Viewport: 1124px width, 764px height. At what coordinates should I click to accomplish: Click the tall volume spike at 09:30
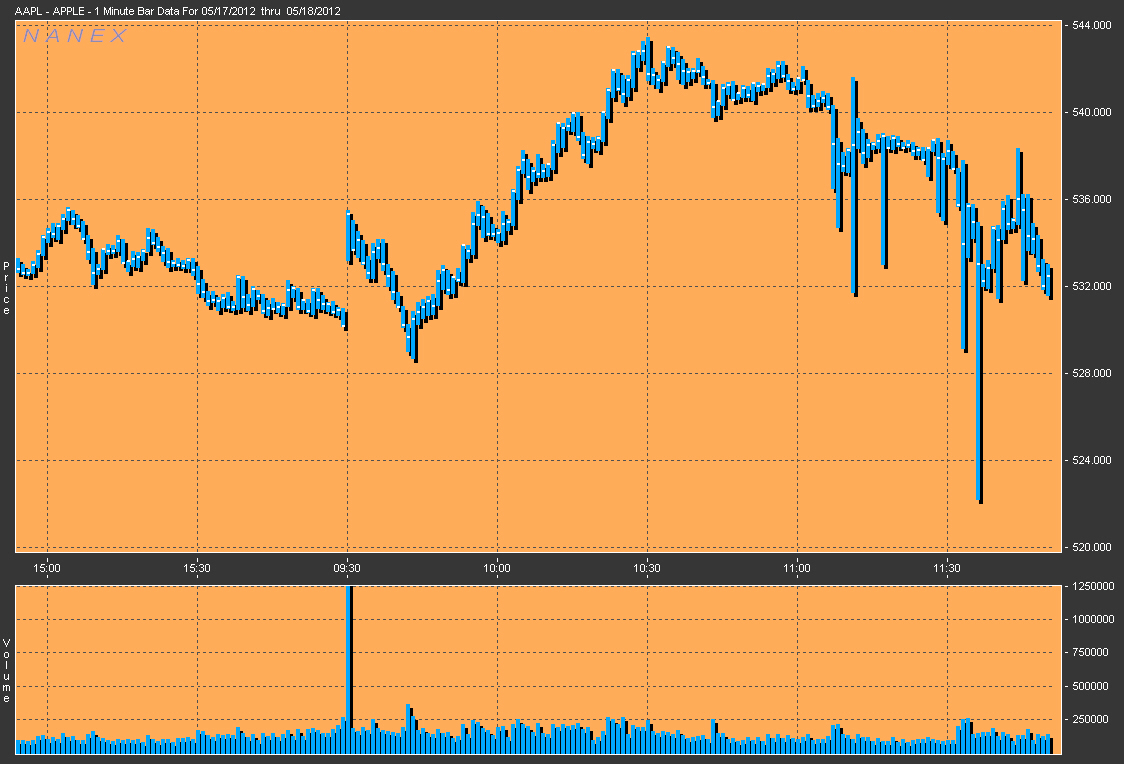(x=349, y=660)
